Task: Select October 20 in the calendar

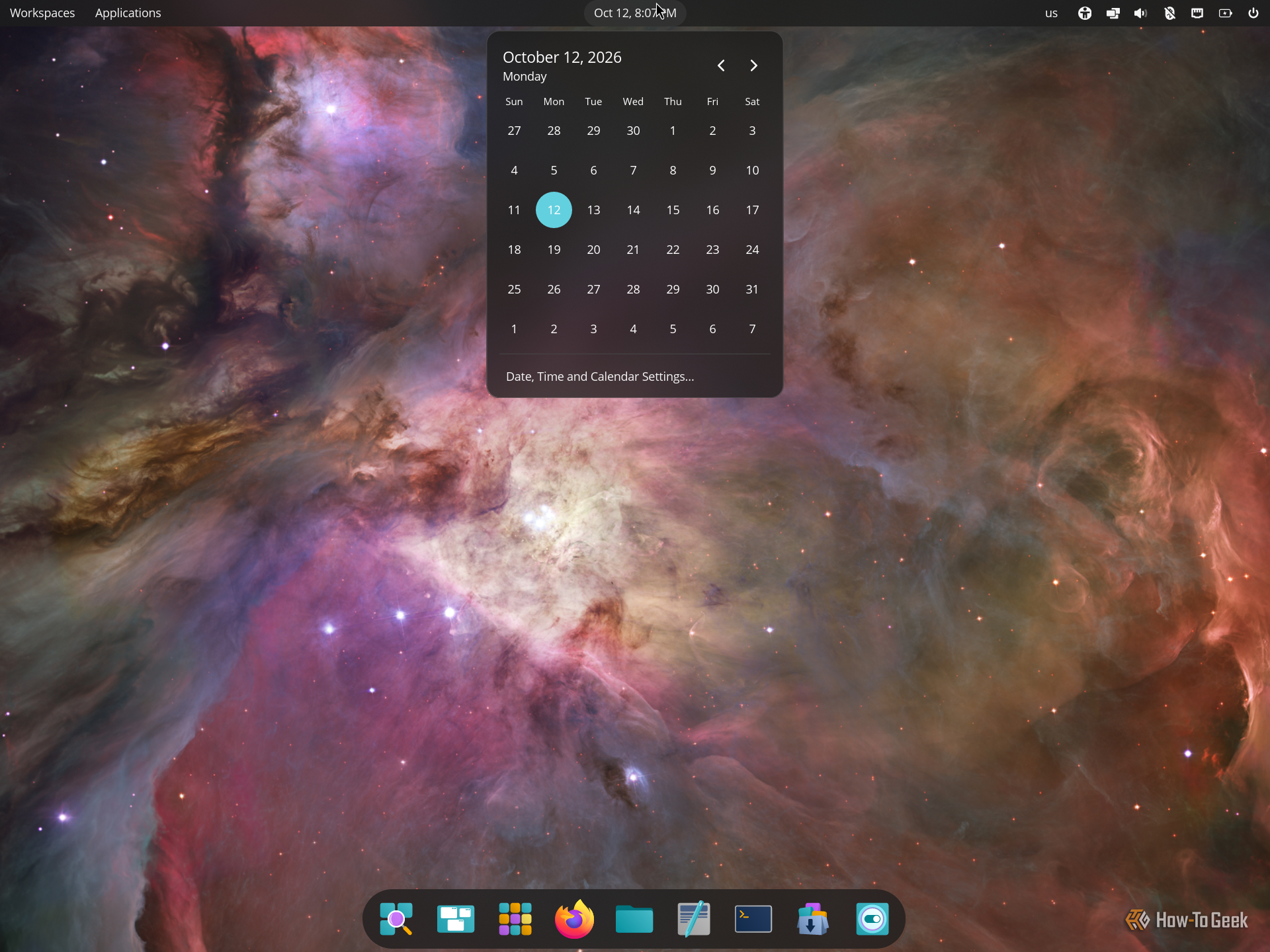Action: pyautogui.click(x=593, y=249)
